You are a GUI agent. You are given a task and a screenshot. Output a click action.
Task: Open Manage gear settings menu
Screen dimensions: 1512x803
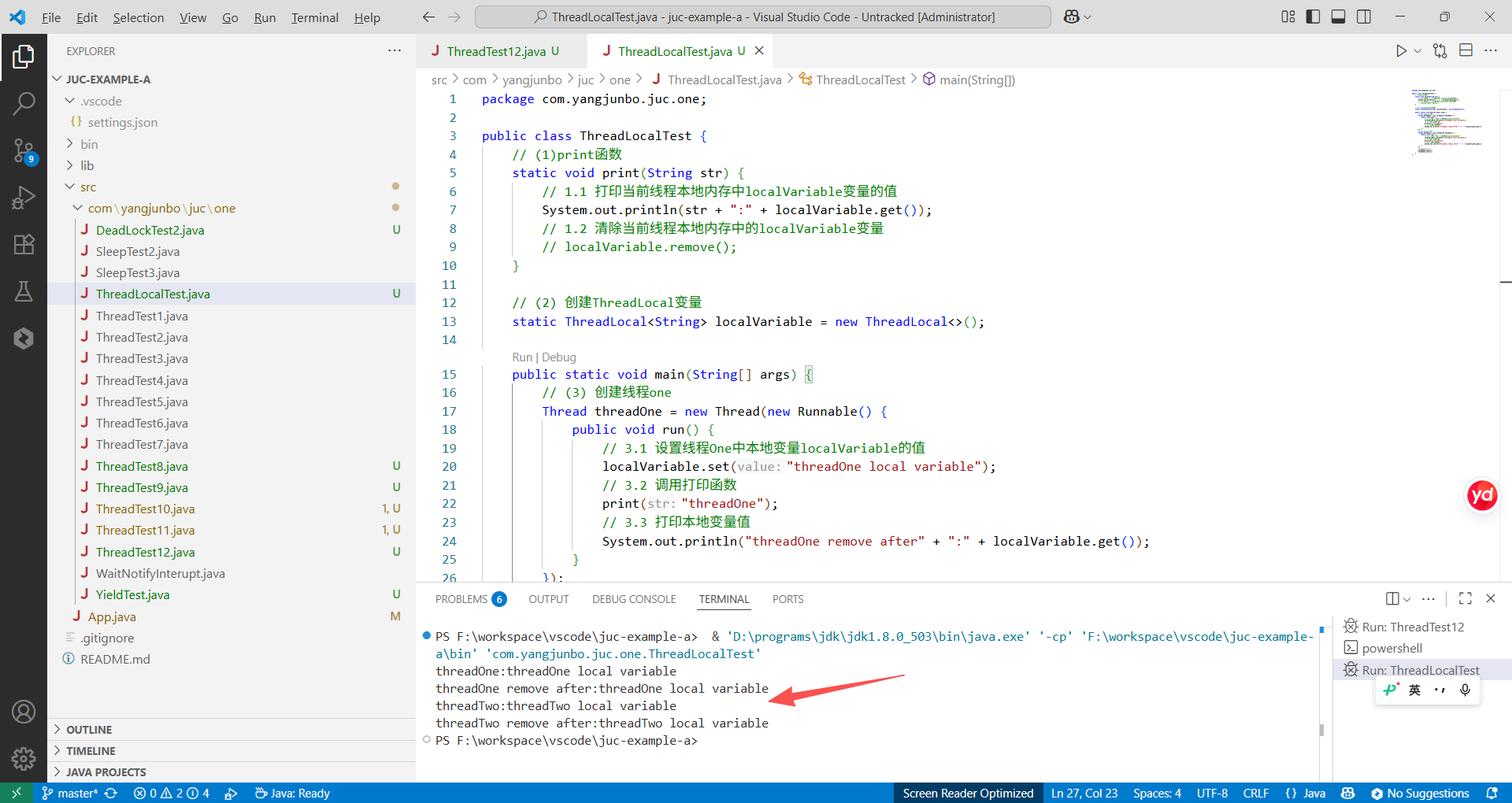point(24,758)
